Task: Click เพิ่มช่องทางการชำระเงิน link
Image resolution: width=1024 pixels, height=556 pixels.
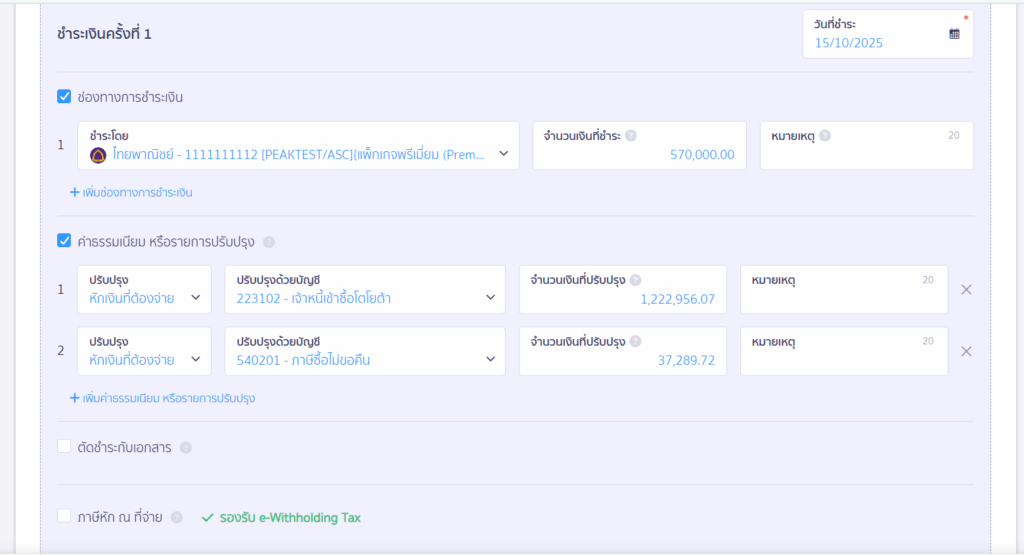Action: 131,192
